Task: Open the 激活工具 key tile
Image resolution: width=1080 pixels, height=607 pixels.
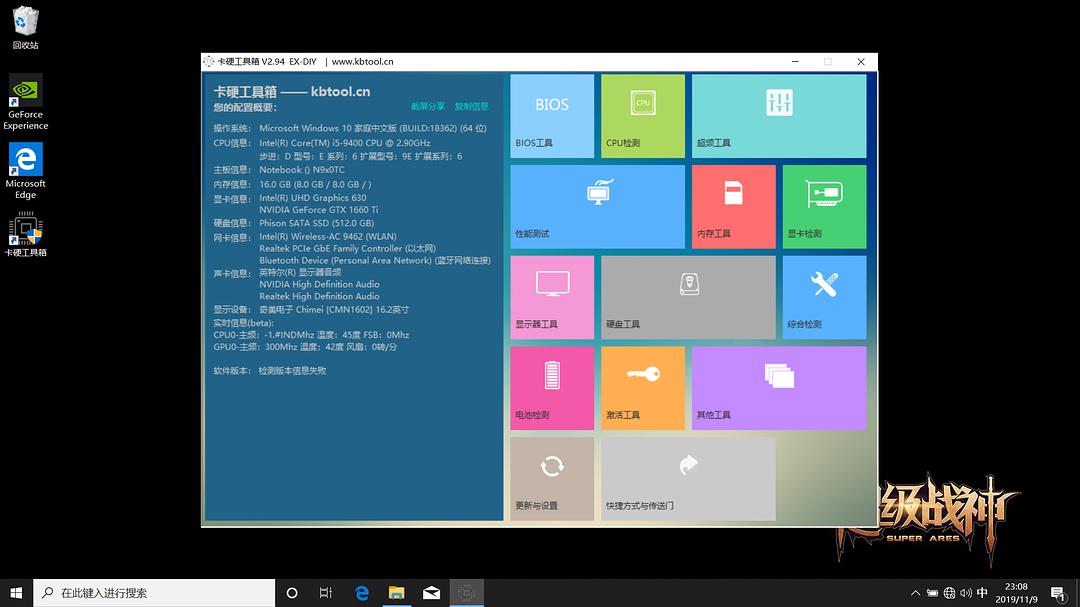Action: pyautogui.click(x=643, y=388)
